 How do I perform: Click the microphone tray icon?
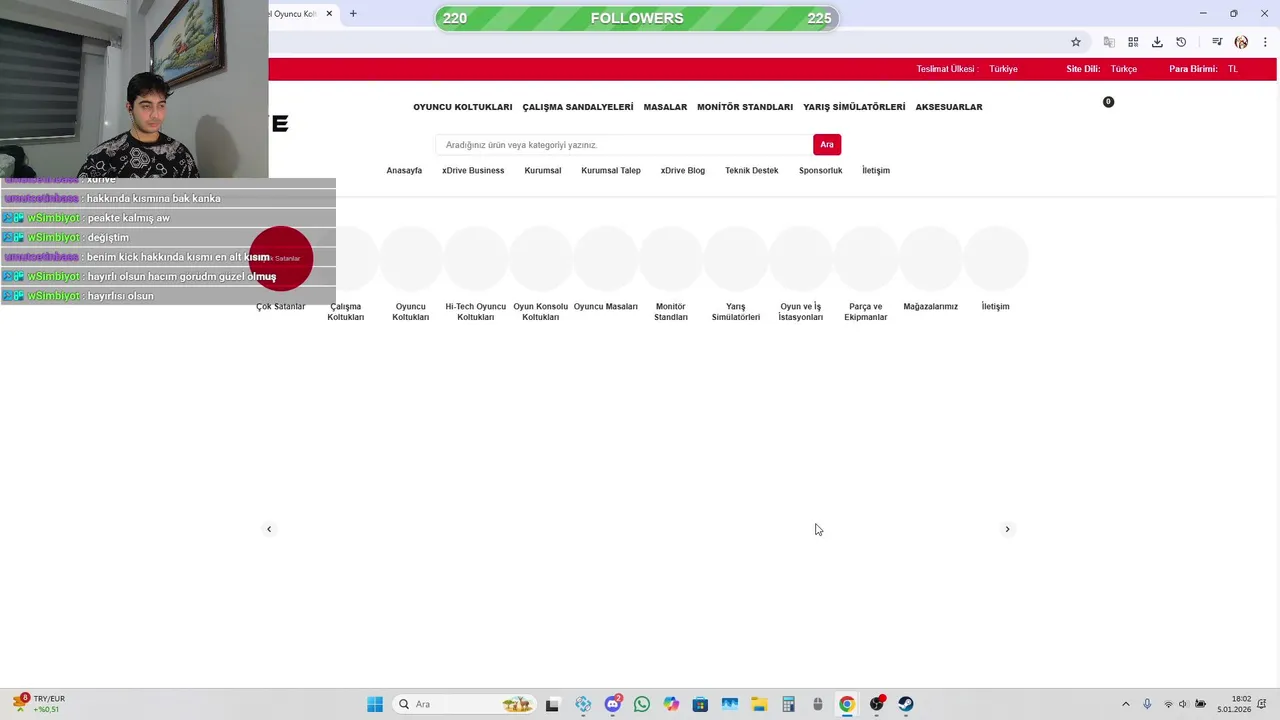pos(1147,704)
